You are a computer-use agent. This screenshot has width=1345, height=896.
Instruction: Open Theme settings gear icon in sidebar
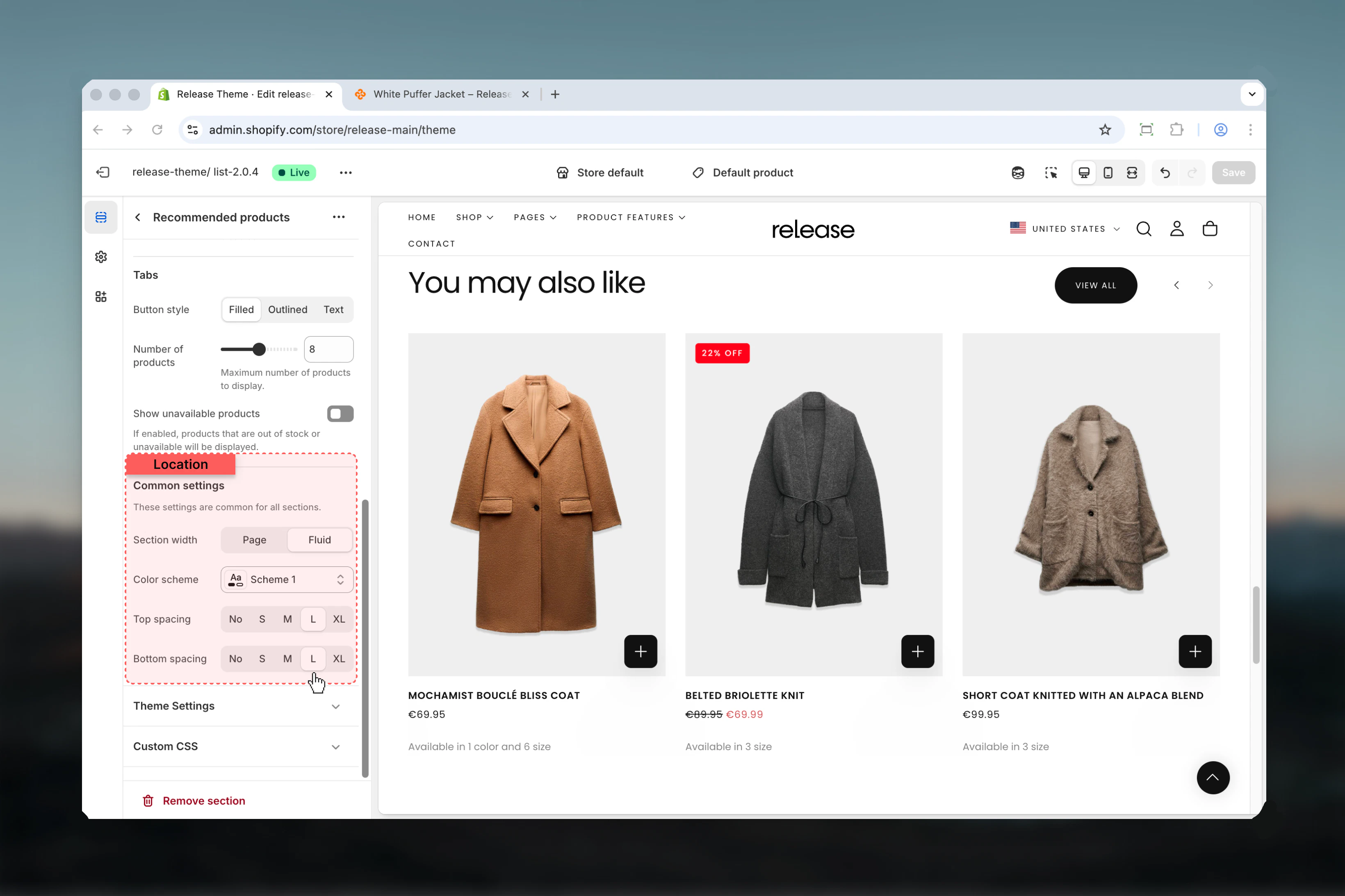click(101, 257)
